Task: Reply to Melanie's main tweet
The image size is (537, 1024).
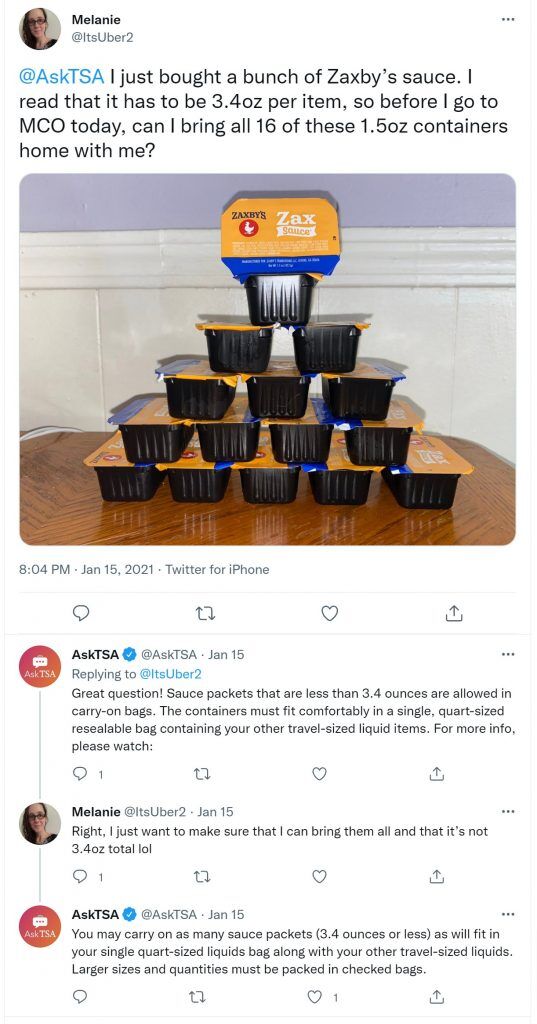Action: (x=81, y=613)
